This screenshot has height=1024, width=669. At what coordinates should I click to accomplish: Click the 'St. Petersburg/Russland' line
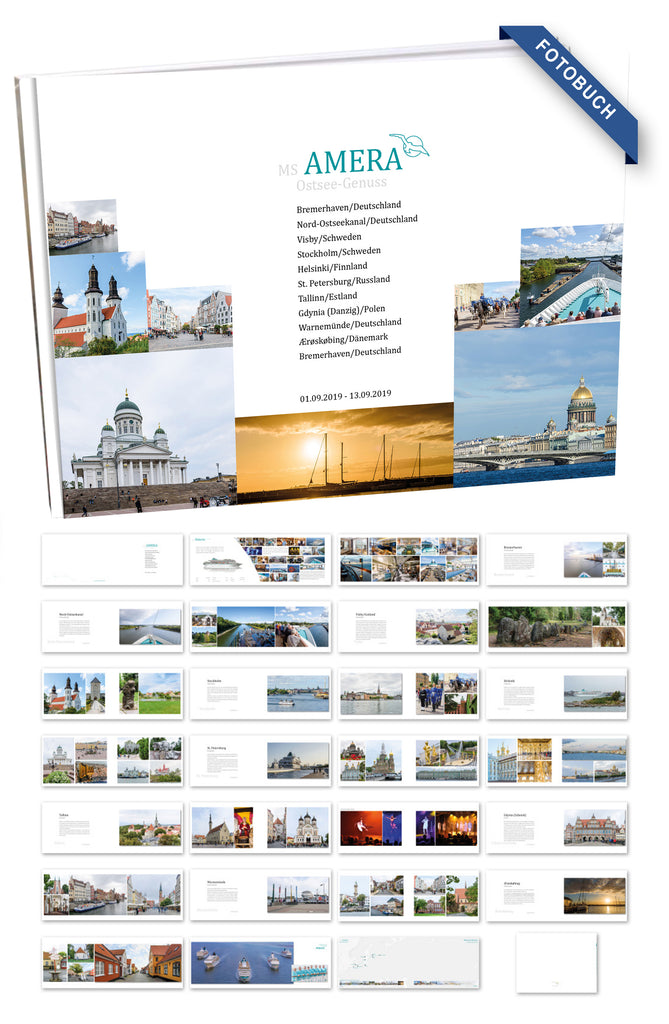click(344, 281)
